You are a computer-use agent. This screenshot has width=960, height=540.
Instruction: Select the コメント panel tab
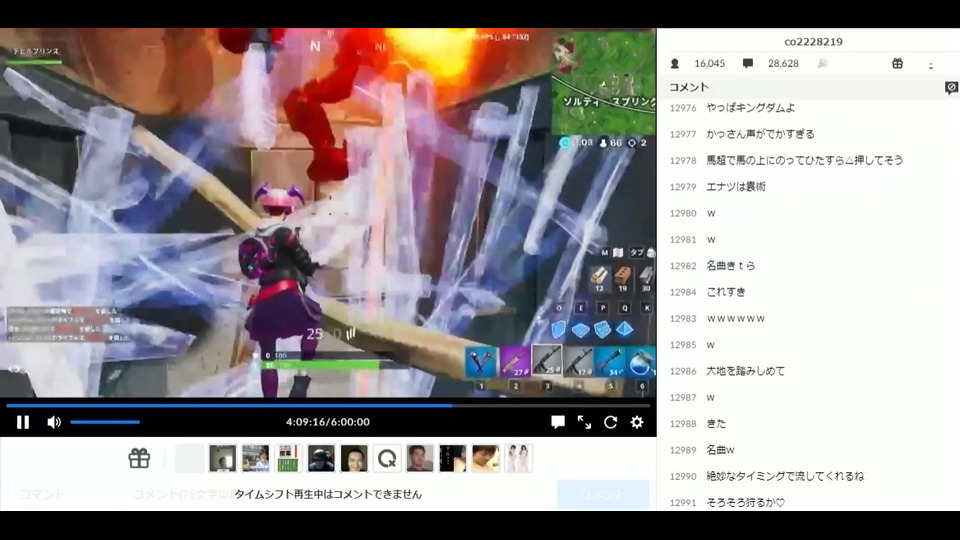[x=689, y=87]
